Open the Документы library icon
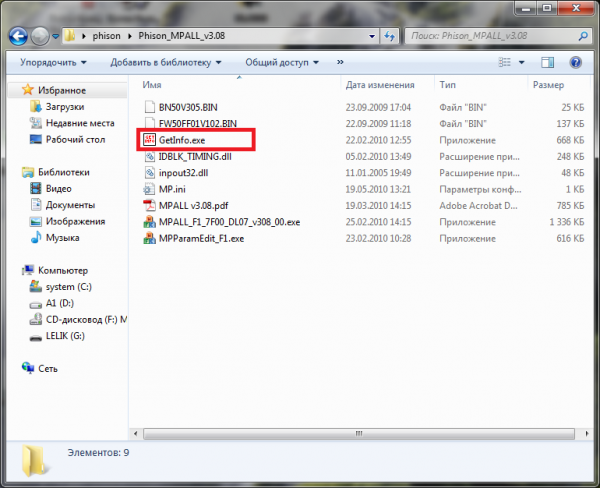The width and height of the screenshot is (600, 488). click(36, 205)
